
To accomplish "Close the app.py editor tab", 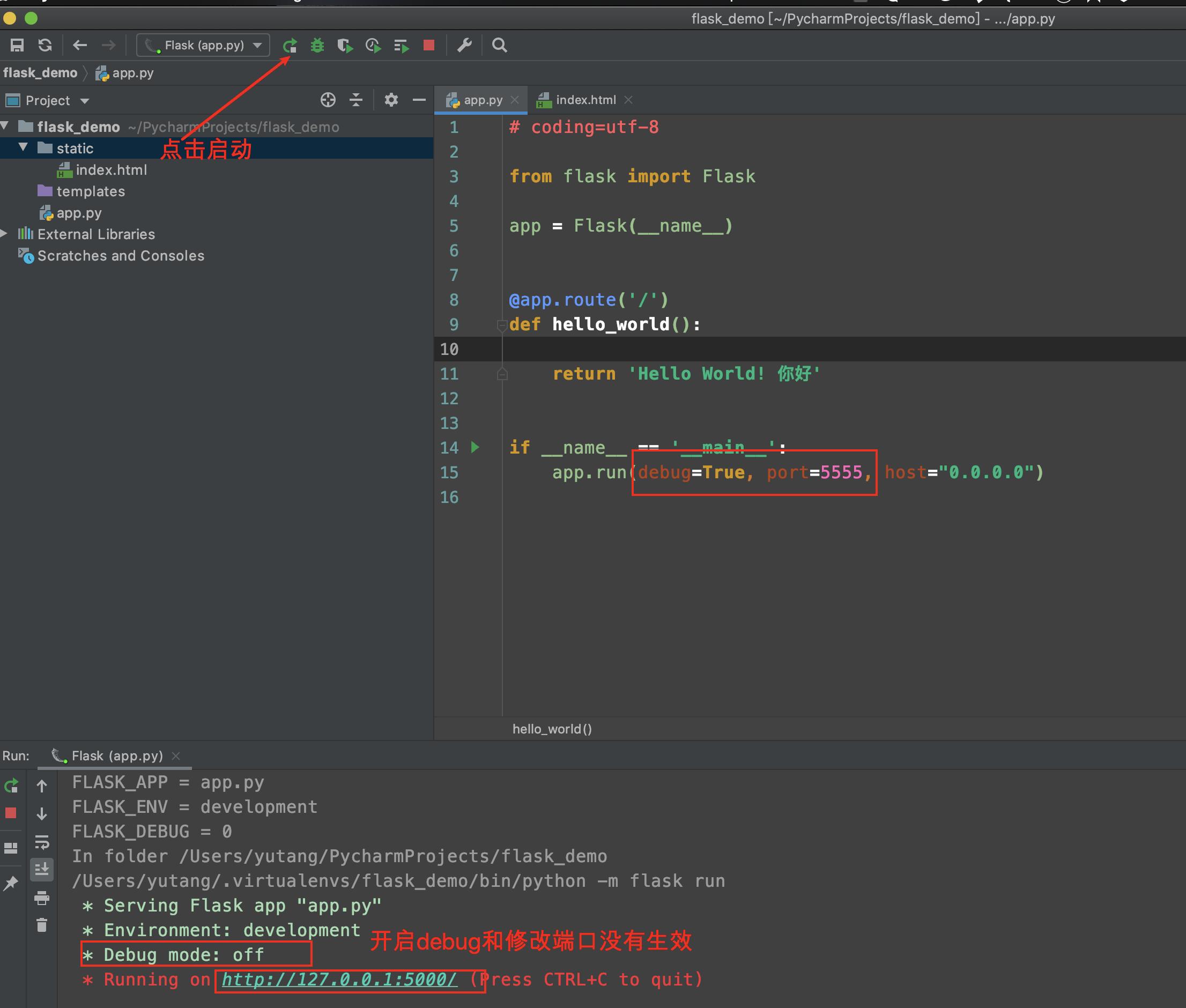I will [x=515, y=100].
